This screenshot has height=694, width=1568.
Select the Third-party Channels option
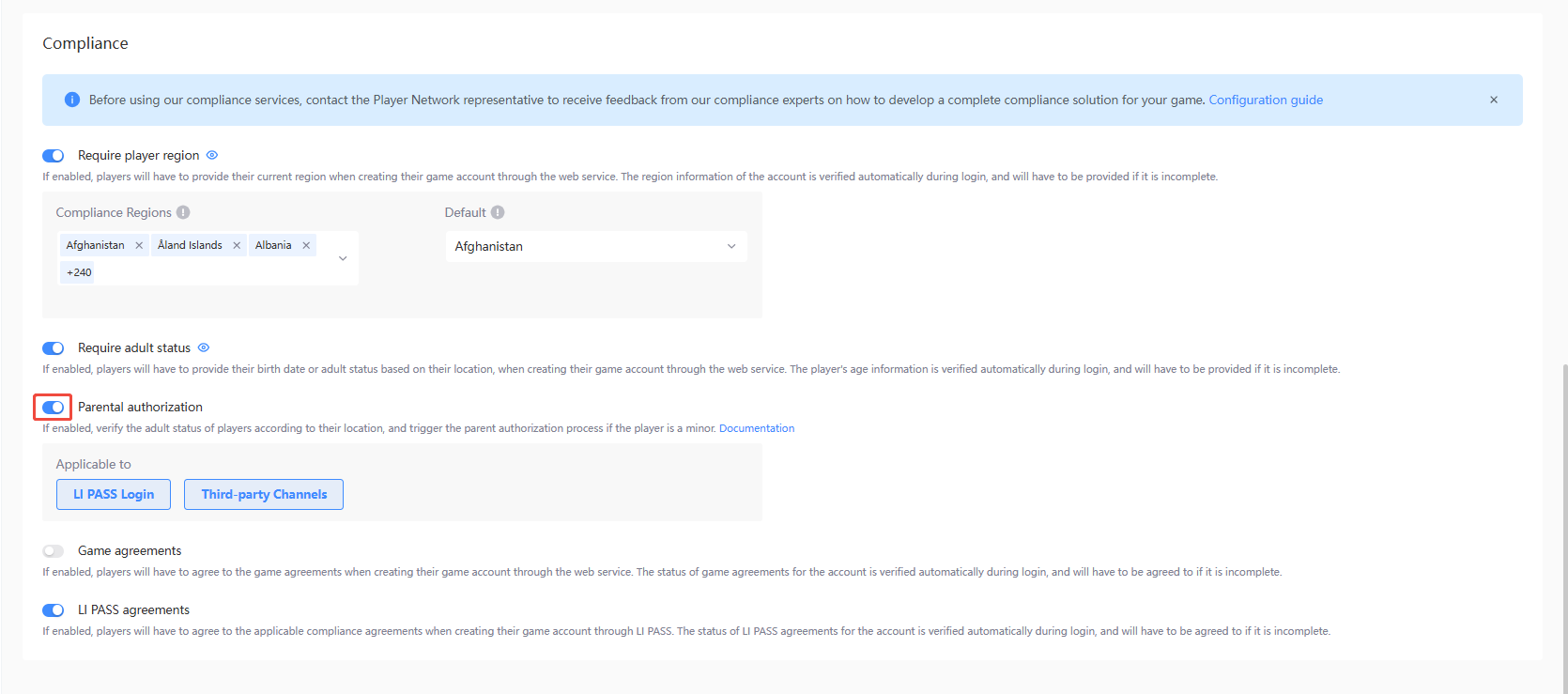pyautogui.click(x=264, y=494)
